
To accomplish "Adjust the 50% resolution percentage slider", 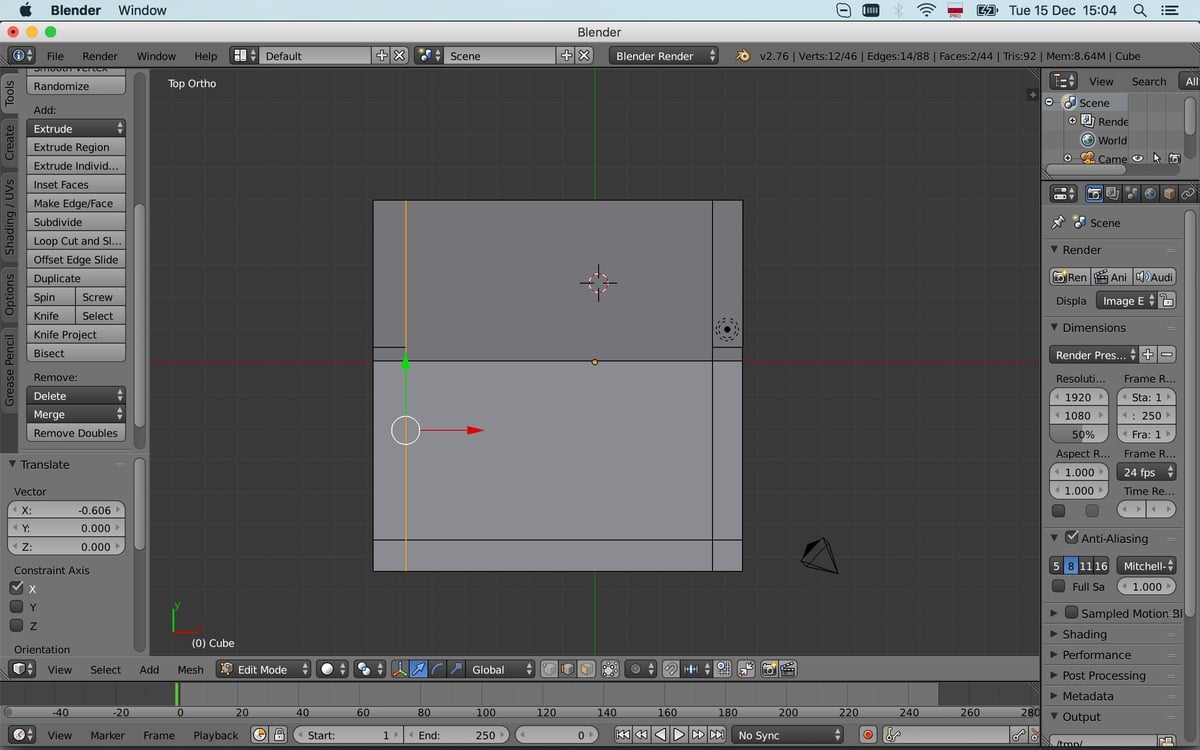I will (x=1082, y=434).
